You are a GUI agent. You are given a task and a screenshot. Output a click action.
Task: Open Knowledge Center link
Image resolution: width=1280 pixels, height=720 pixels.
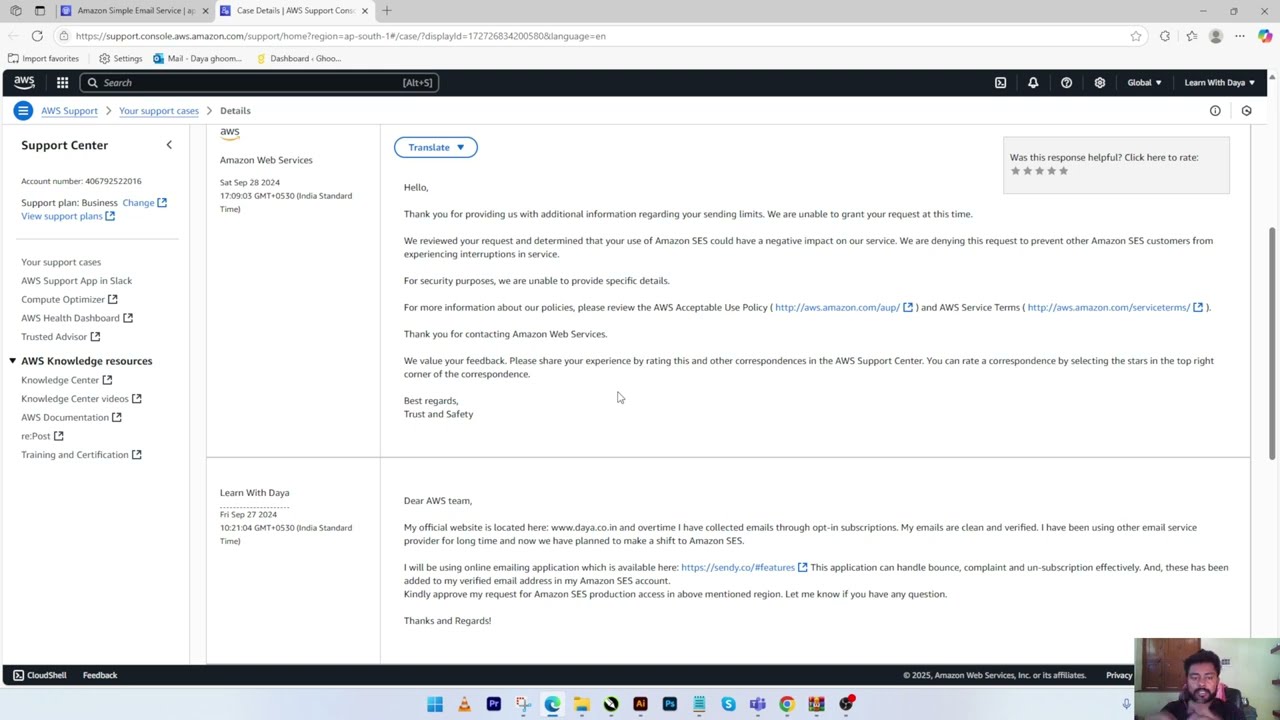67,380
